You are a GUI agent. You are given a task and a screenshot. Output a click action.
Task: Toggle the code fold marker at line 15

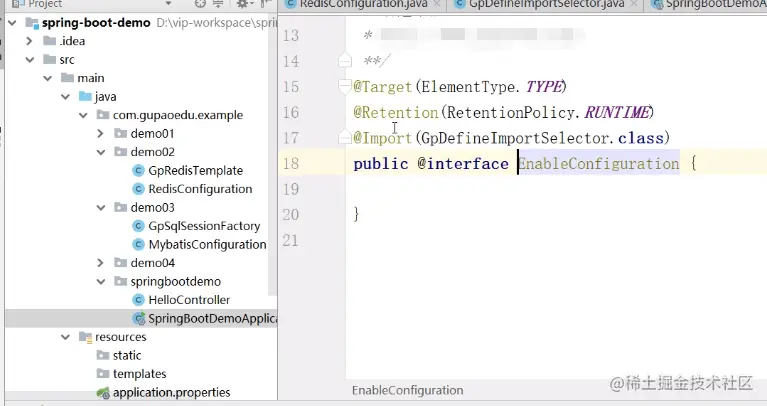344,86
